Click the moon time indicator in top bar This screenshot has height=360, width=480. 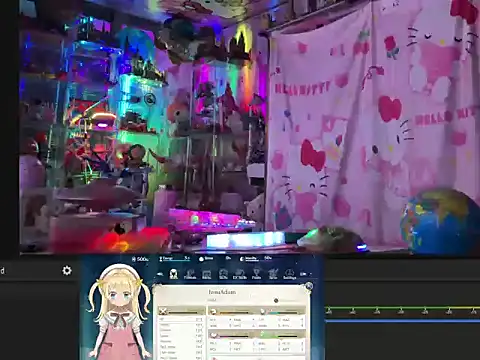point(255,259)
